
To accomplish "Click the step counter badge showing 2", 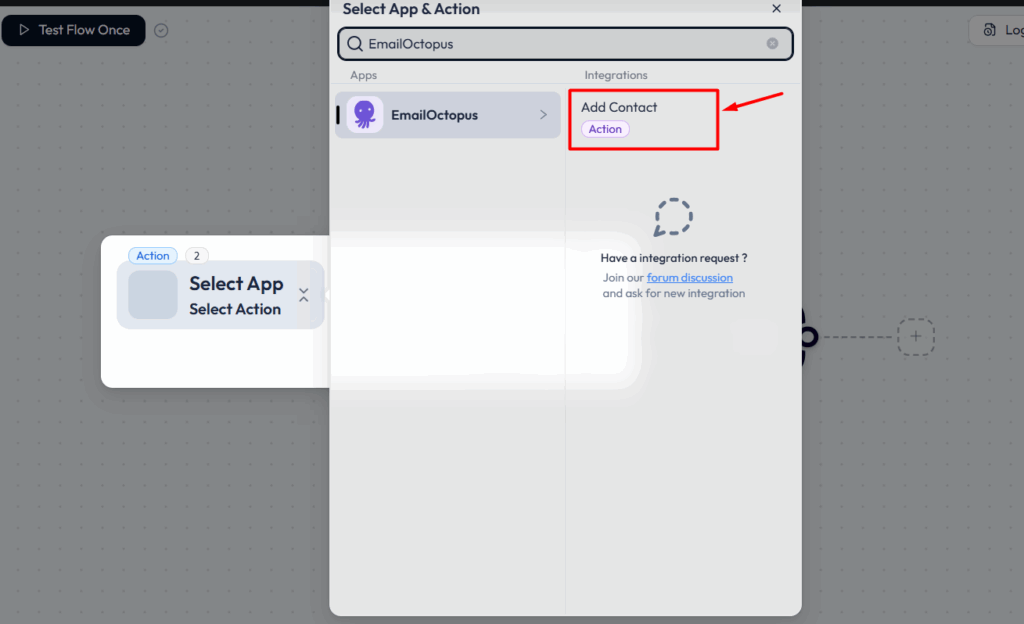I will pyautogui.click(x=196, y=255).
